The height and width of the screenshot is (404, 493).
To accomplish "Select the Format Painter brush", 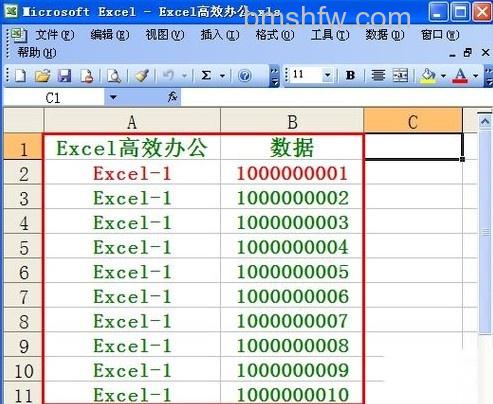I will click(142, 76).
